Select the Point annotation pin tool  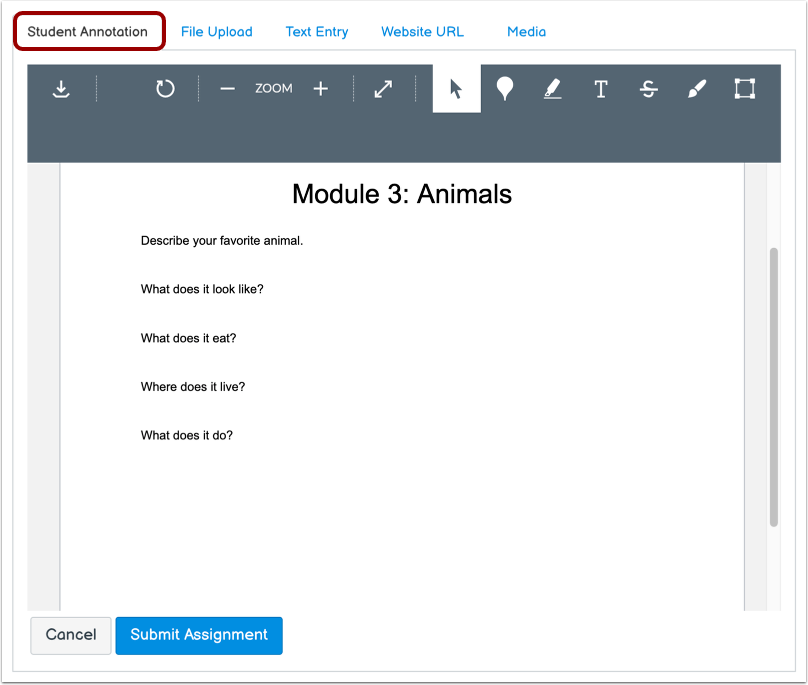[x=505, y=88]
